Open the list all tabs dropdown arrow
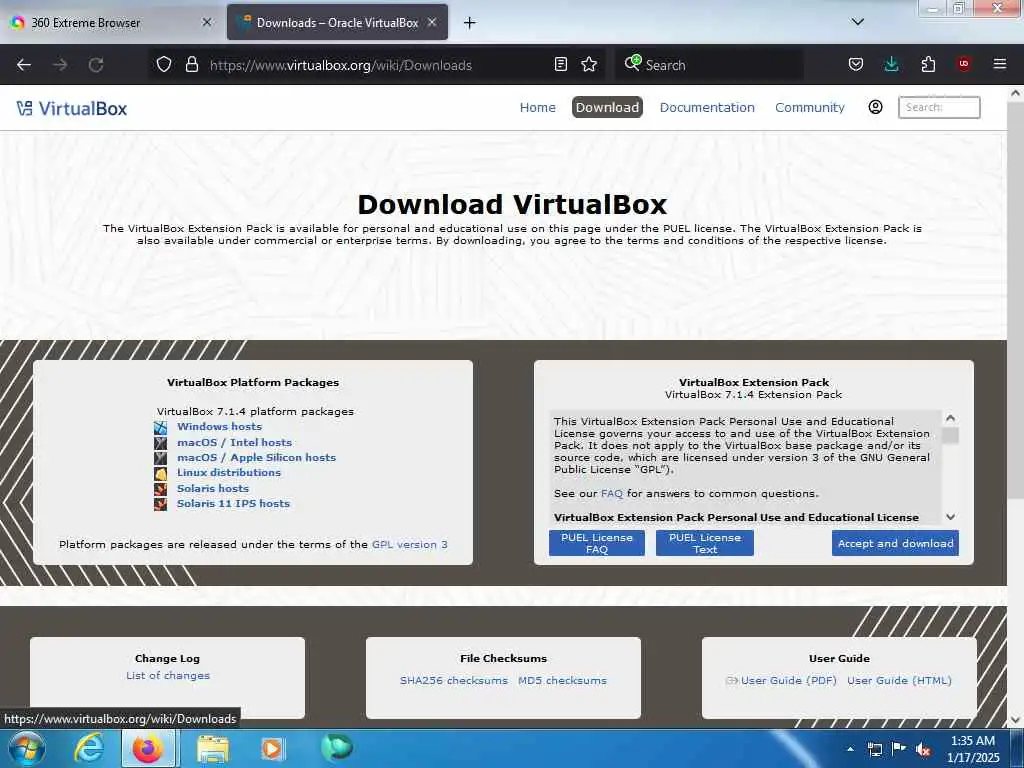The height and width of the screenshot is (768, 1024). coord(858,22)
